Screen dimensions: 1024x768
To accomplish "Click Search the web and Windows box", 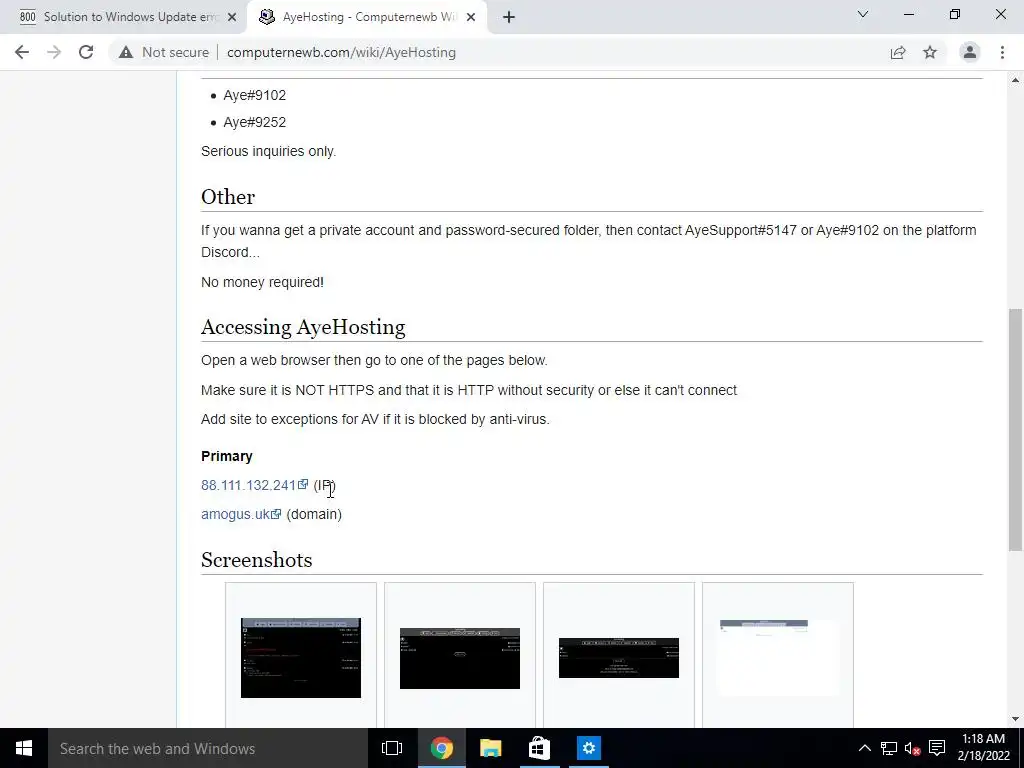I will click(208, 748).
